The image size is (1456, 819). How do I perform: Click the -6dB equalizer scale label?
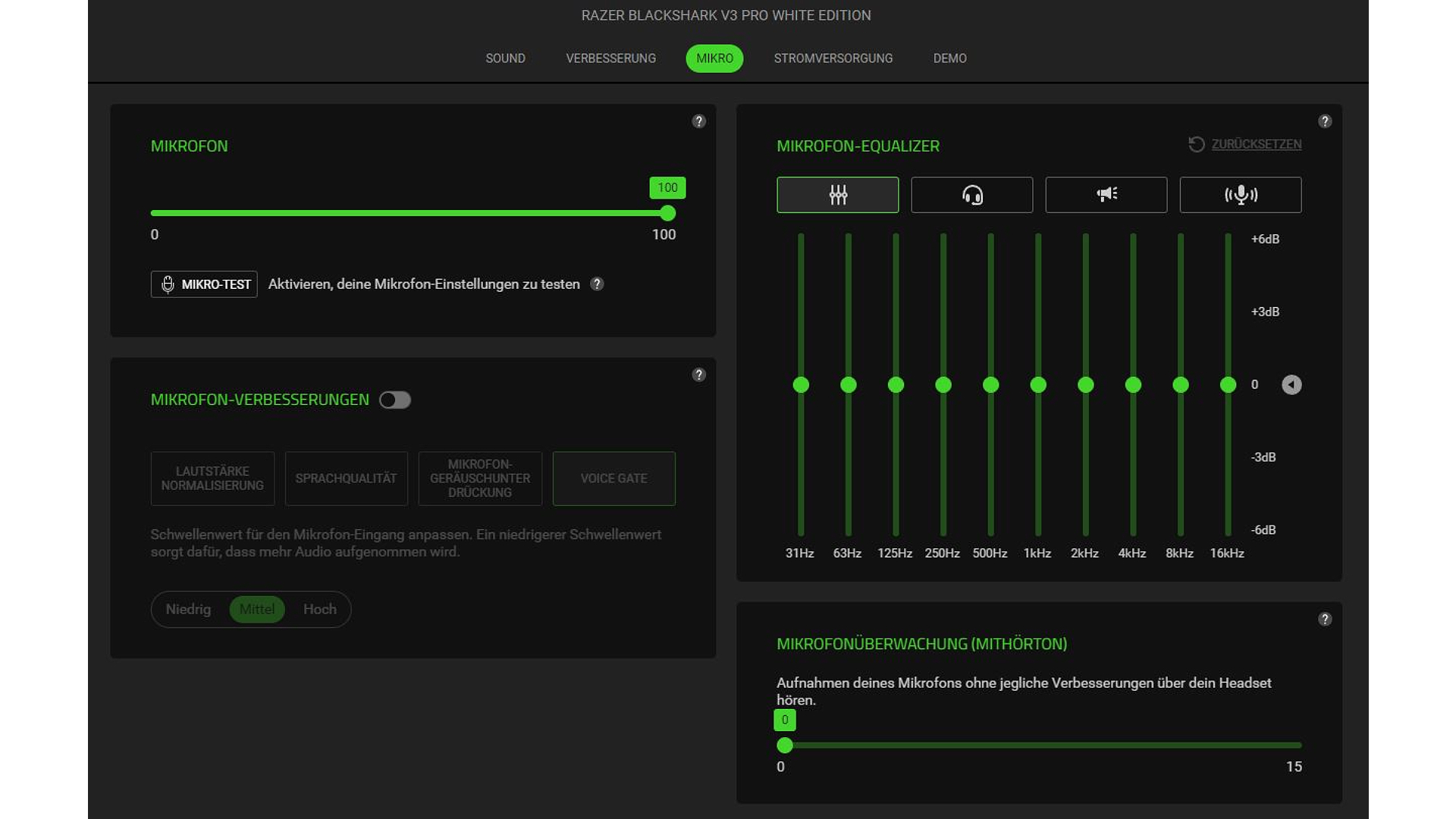pos(1263,530)
